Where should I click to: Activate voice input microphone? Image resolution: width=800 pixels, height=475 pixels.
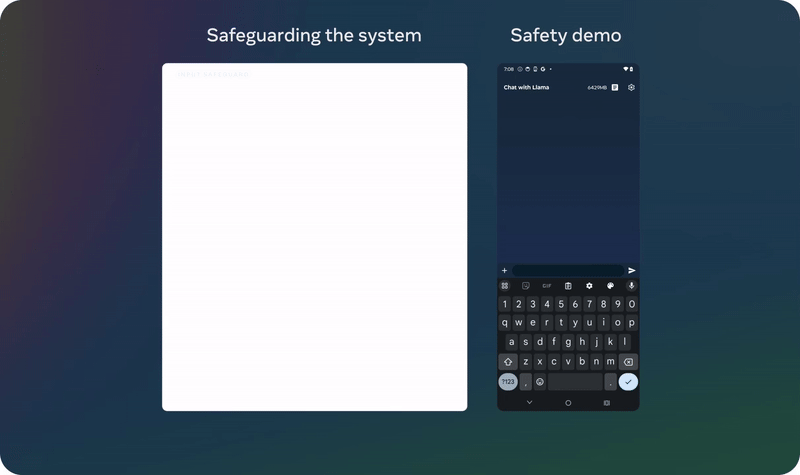click(631, 286)
